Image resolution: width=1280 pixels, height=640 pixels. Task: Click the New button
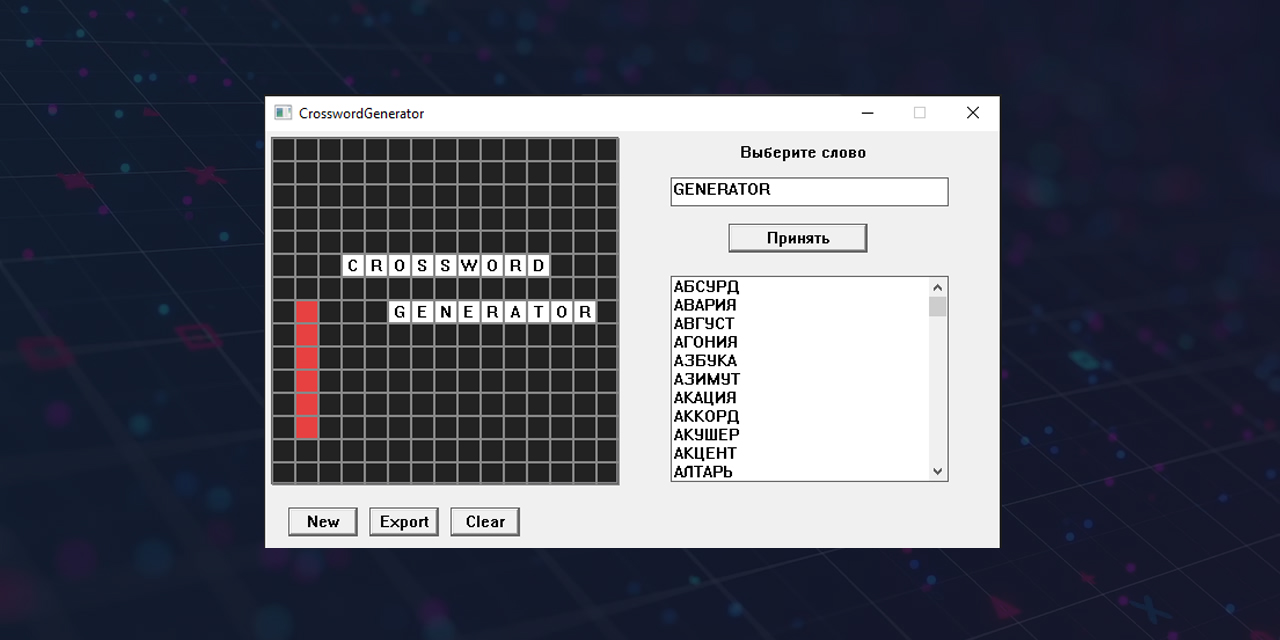point(322,521)
